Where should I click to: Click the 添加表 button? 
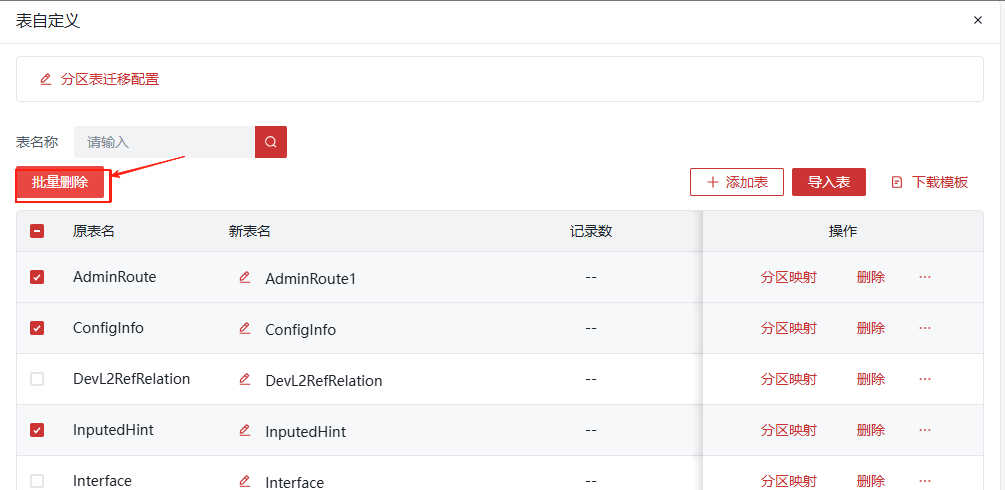(737, 182)
